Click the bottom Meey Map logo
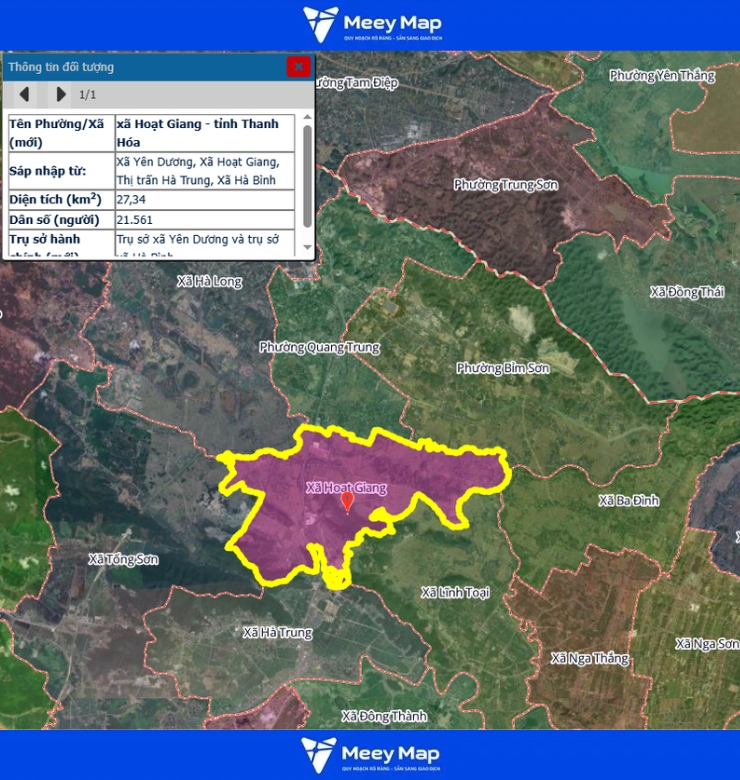740x780 pixels. pos(371,755)
